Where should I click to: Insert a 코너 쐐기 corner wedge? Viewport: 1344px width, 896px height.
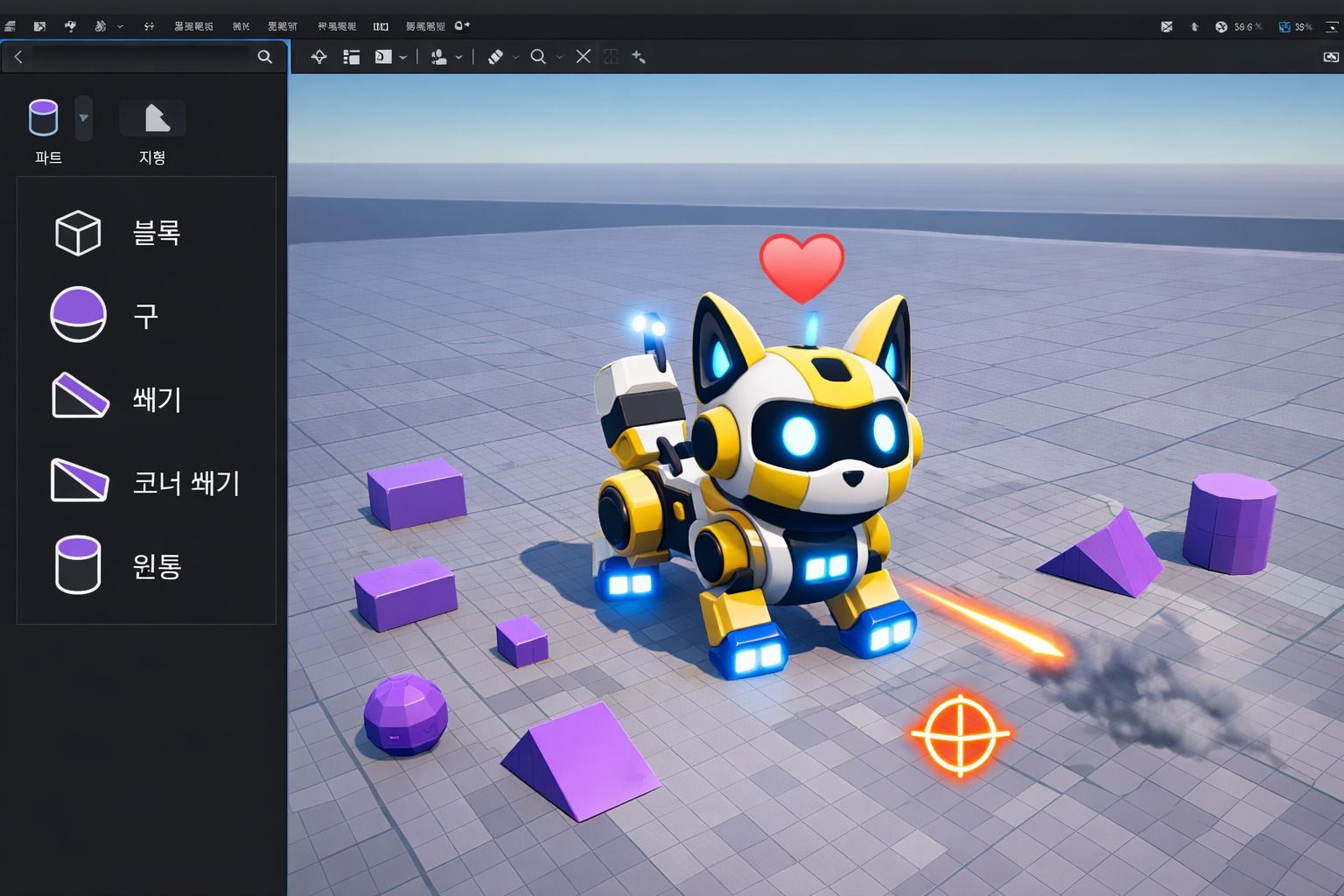144,481
